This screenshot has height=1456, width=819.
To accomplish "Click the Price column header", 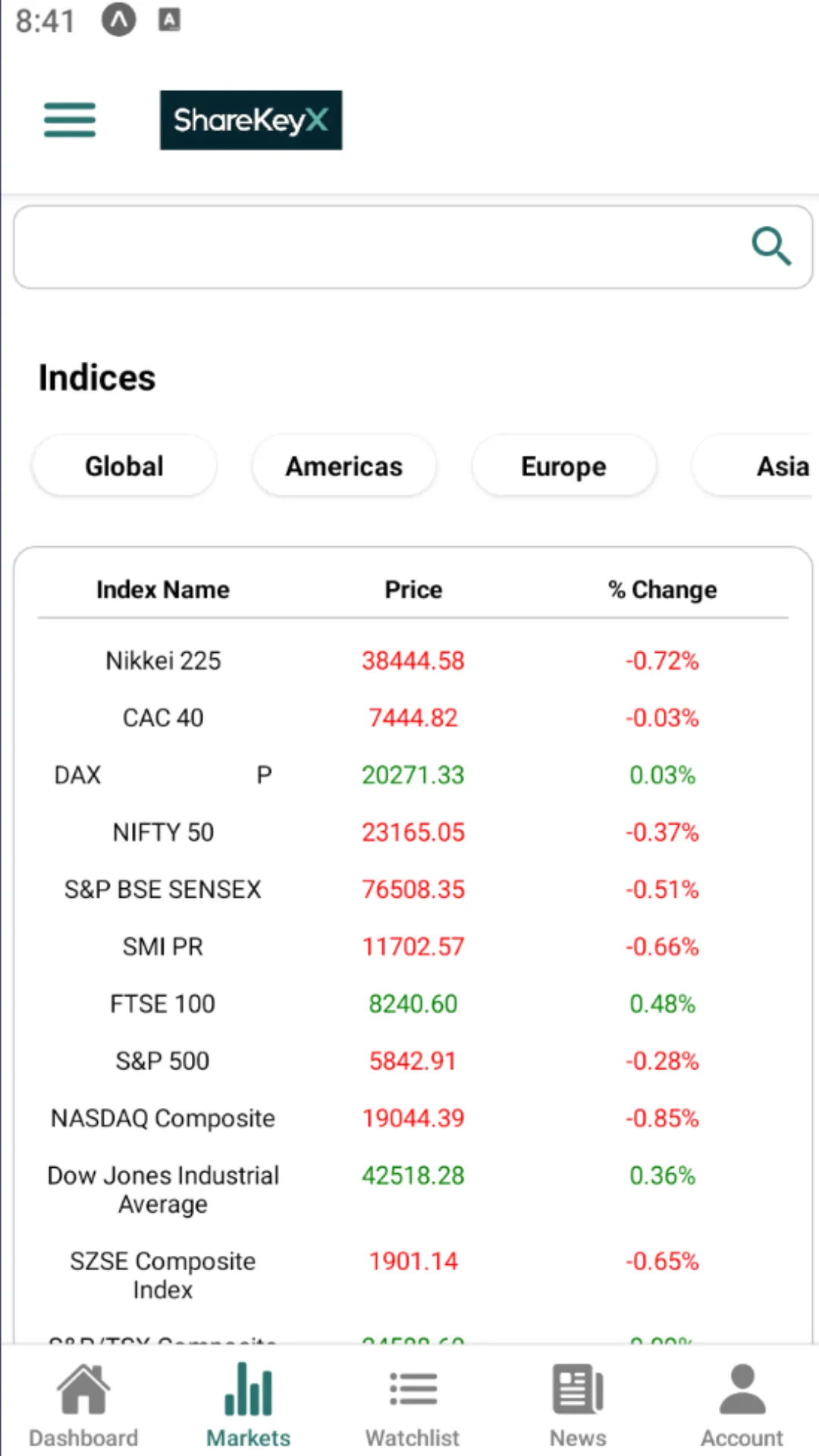I will coord(413,590).
